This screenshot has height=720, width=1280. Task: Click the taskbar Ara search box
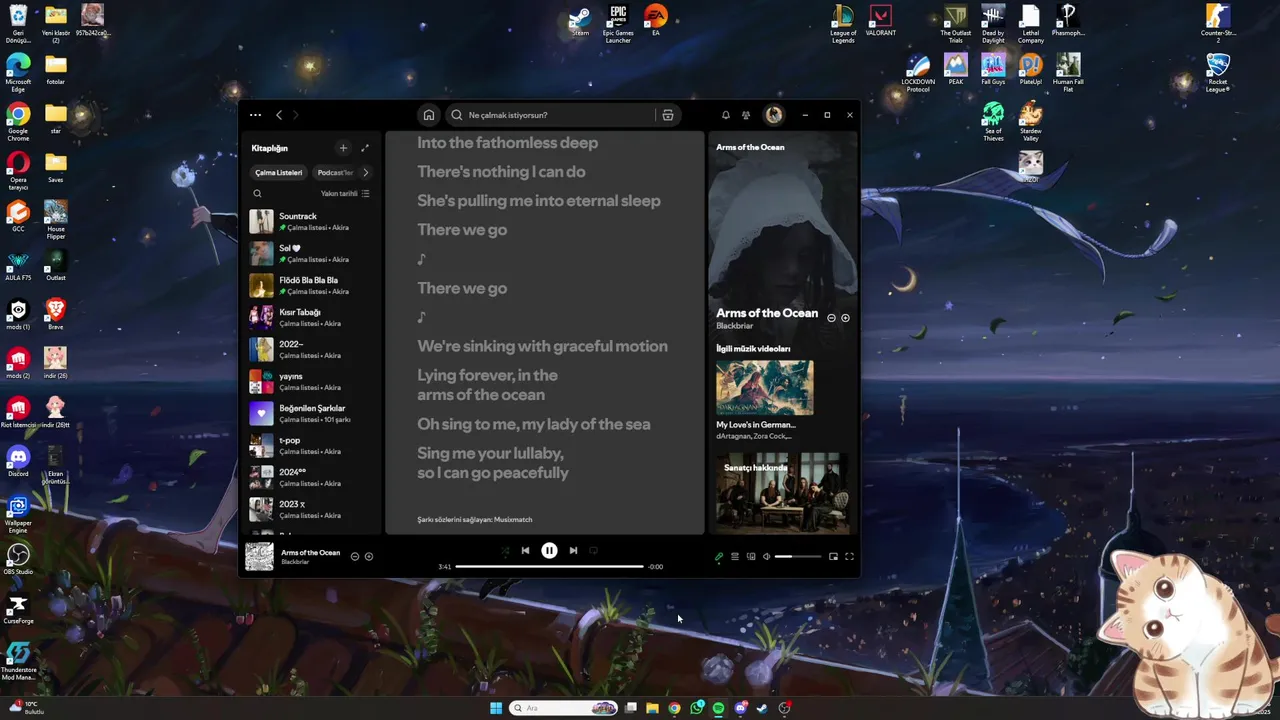[563, 708]
